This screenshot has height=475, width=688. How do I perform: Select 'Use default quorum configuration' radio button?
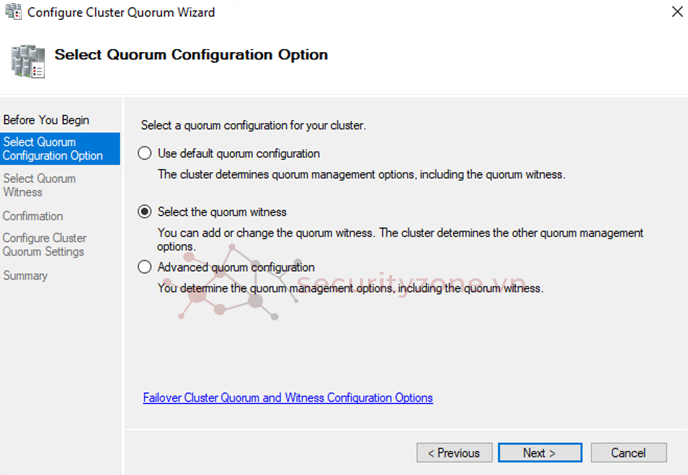(x=145, y=154)
